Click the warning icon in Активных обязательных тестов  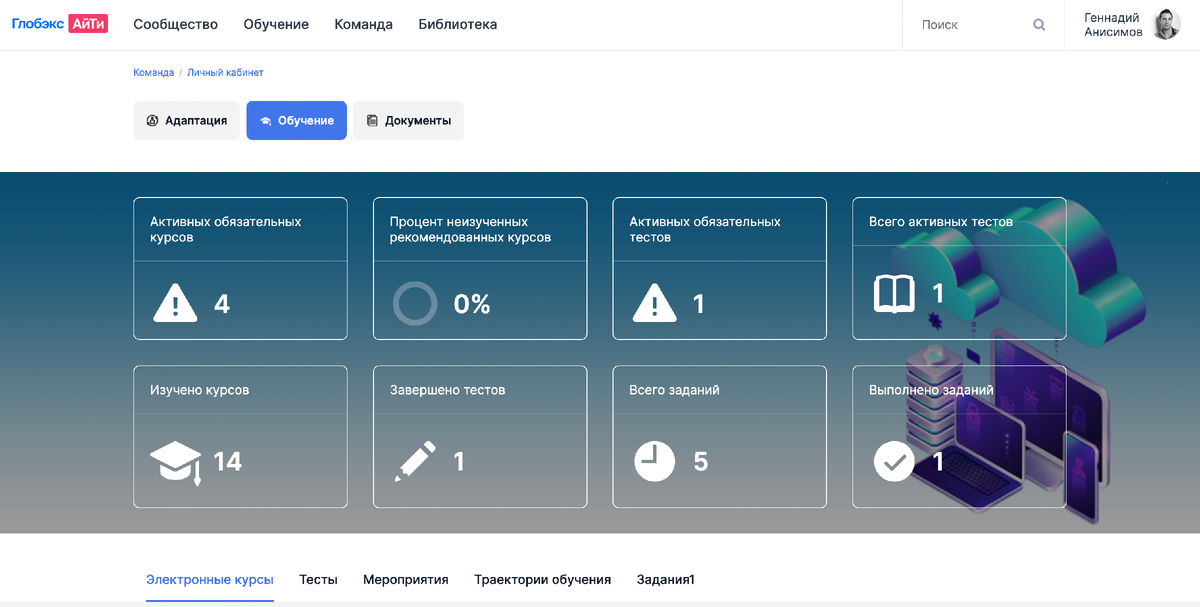tap(655, 303)
